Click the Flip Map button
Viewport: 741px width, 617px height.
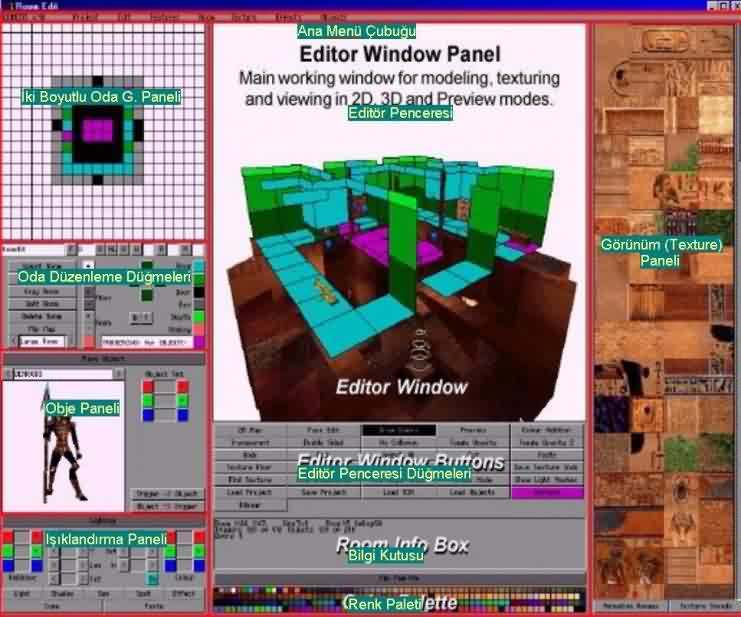(42, 328)
